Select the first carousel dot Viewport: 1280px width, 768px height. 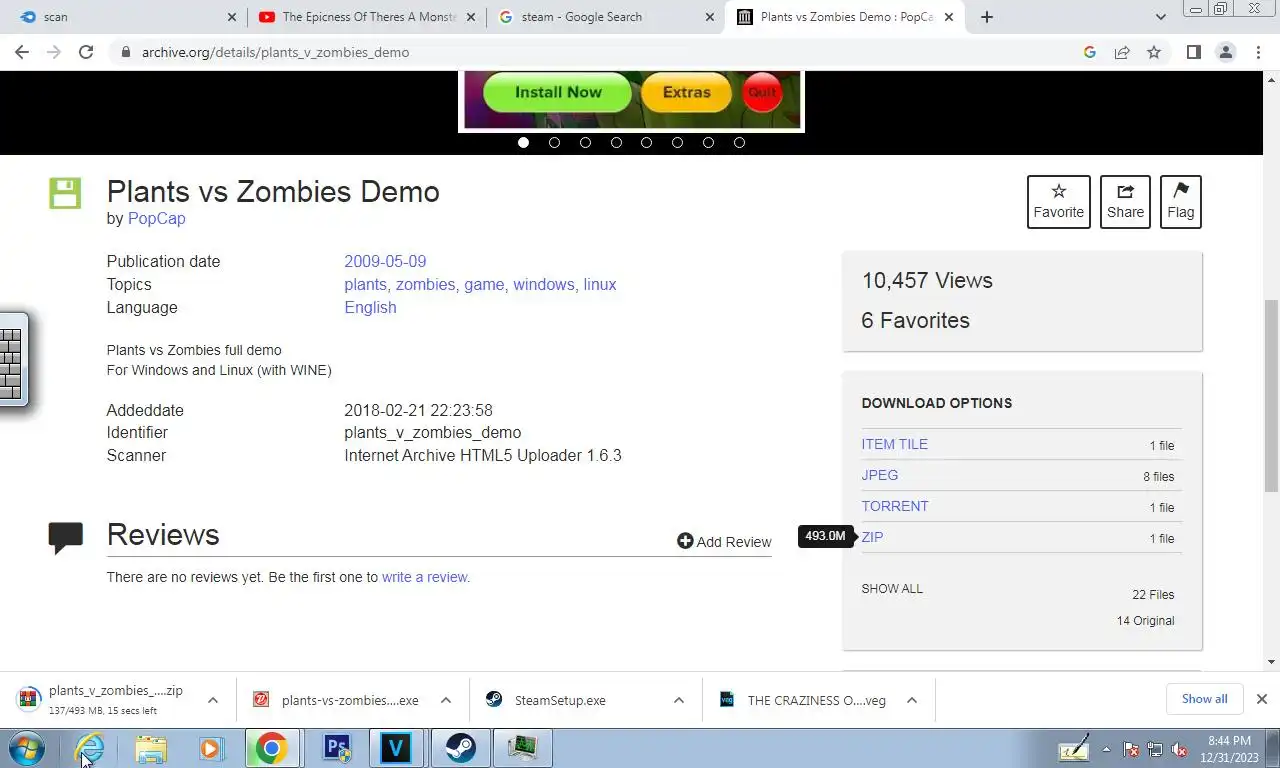point(523,142)
